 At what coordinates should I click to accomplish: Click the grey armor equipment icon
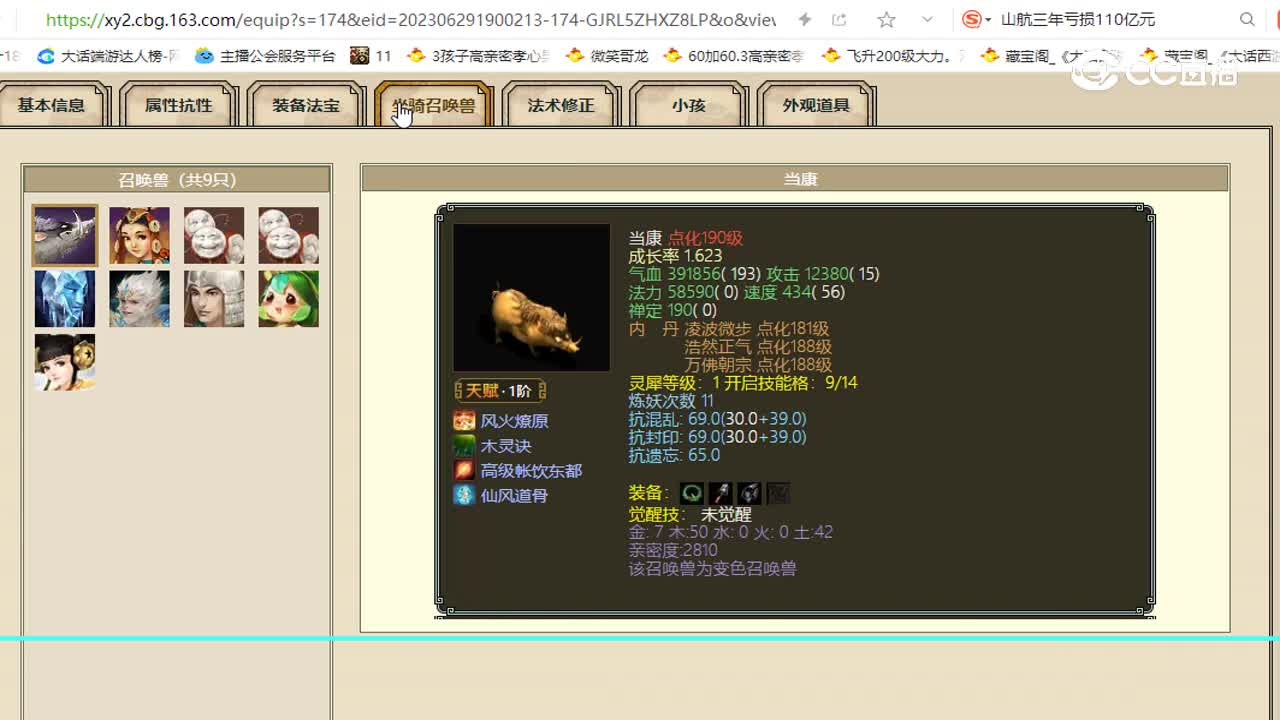pyautogui.click(x=749, y=493)
